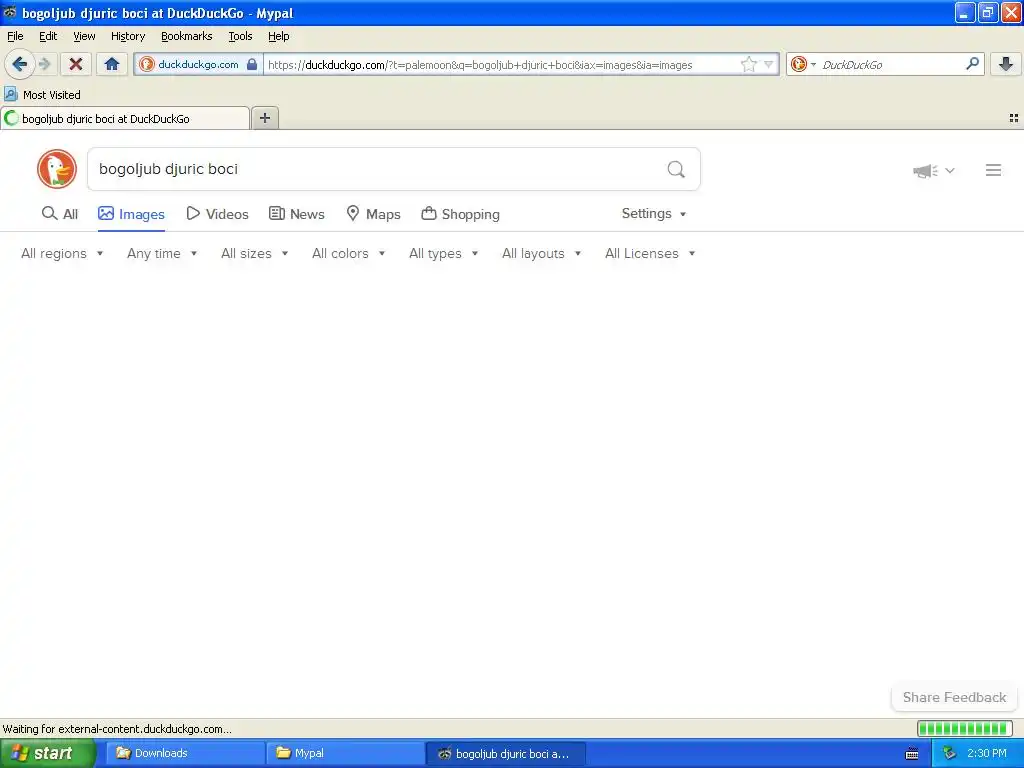Click the keyboard tray icon
This screenshot has height=768, width=1024.
(912, 754)
